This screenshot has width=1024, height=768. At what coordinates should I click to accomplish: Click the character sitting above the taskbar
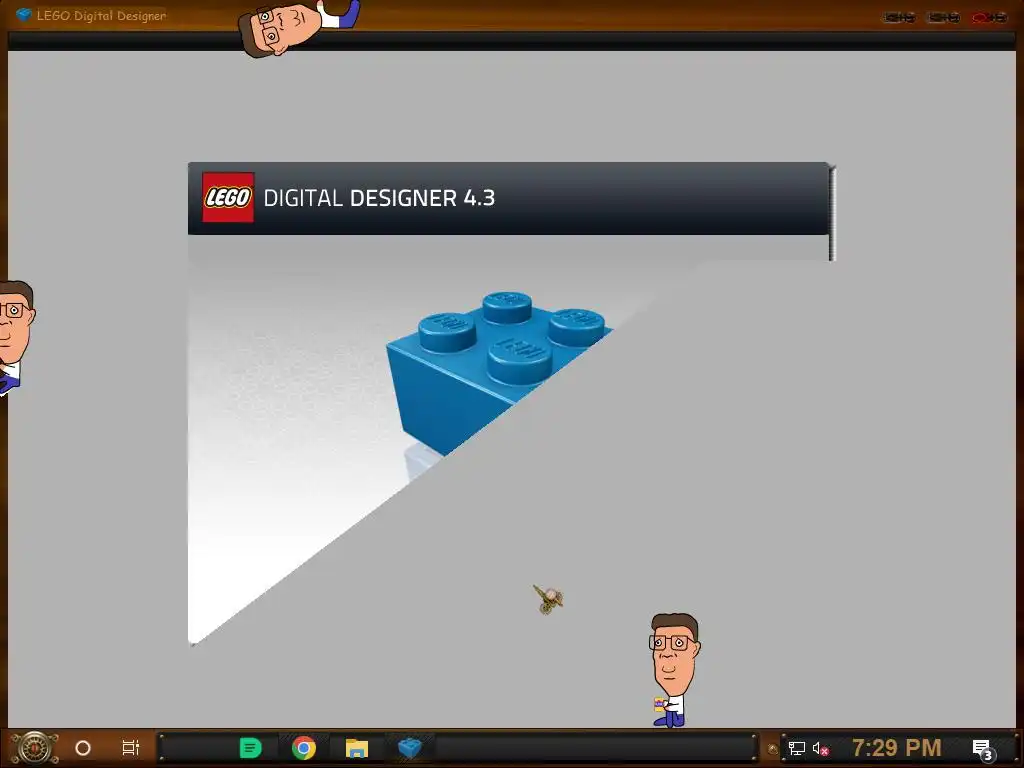pos(673,670)
